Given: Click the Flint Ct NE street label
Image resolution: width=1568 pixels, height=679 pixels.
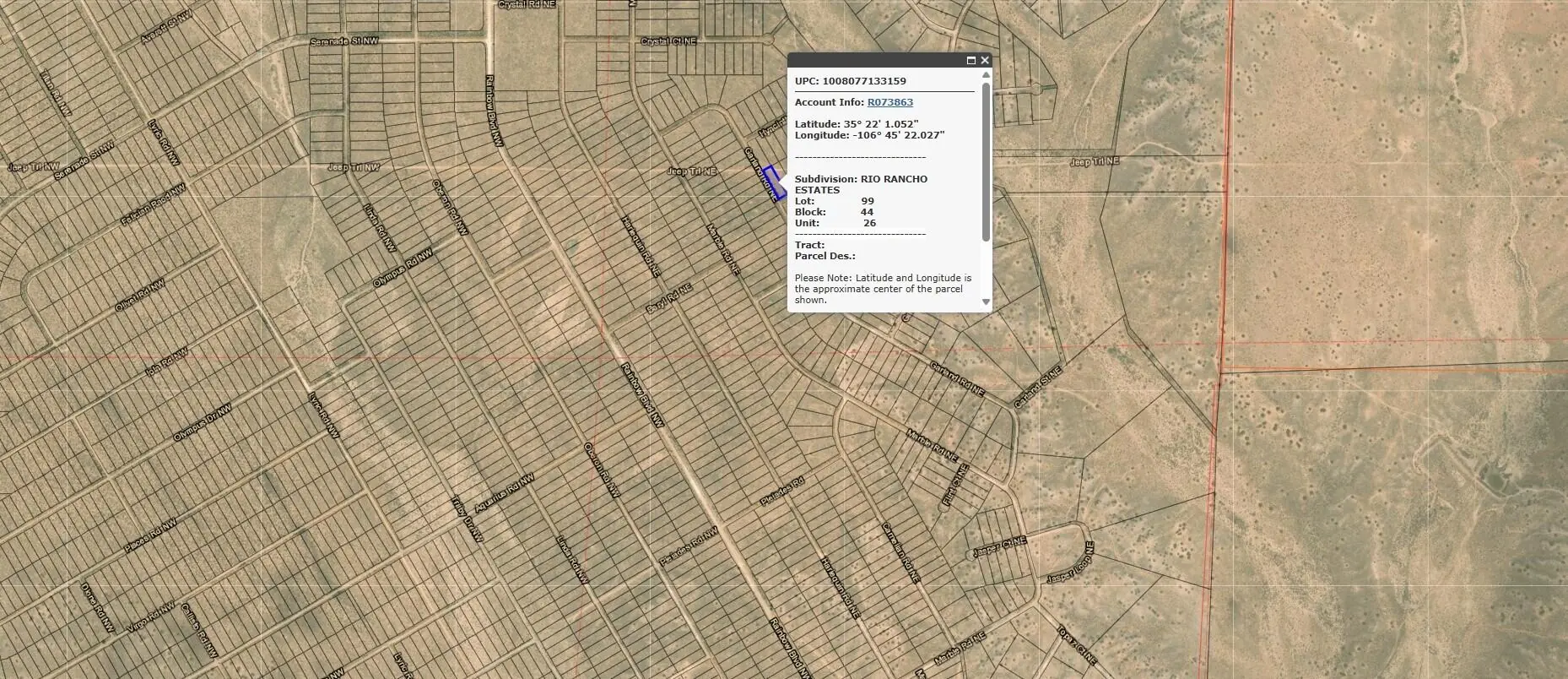Looking at the screenshot, I should tap(954, 485).
